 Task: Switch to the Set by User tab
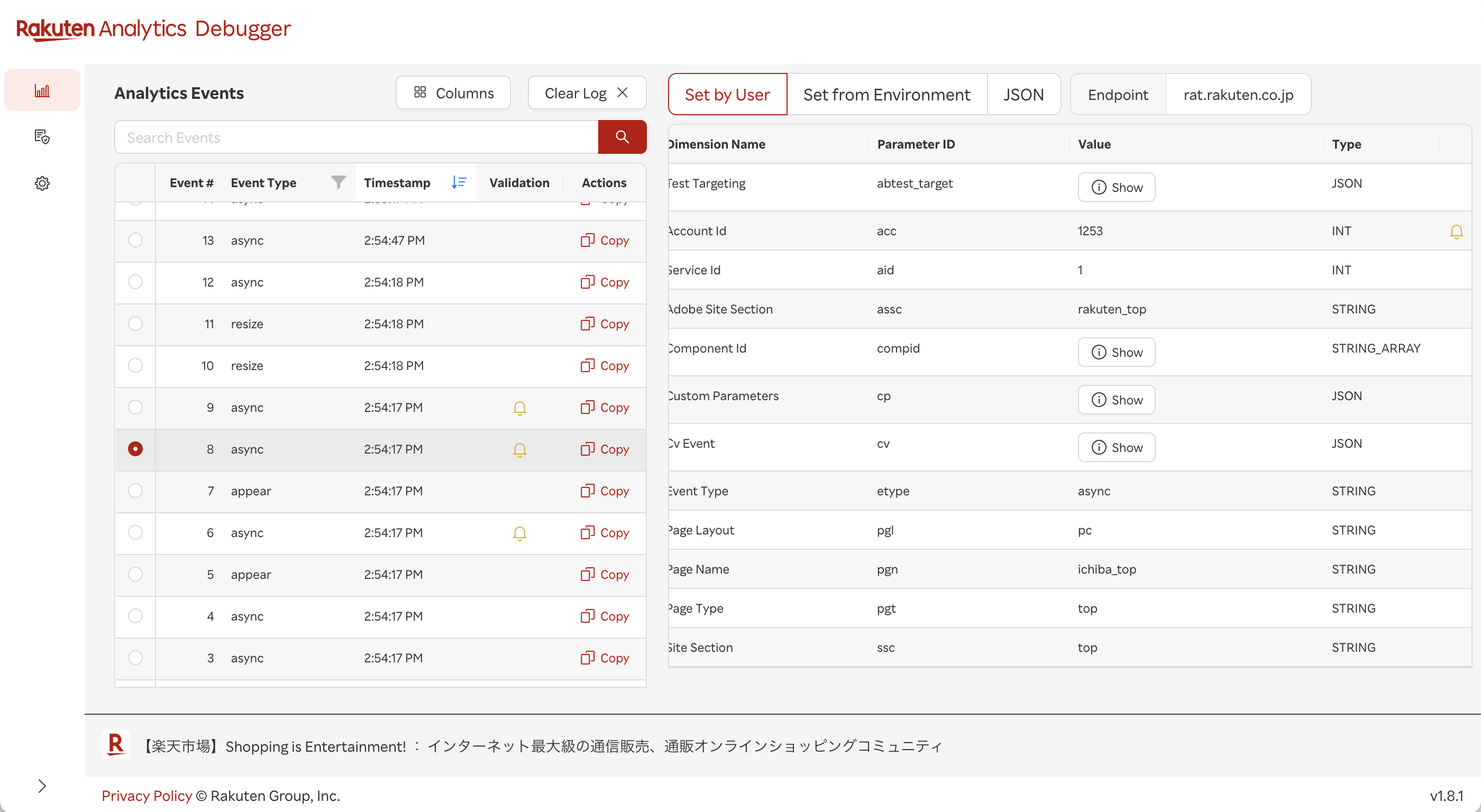coord(727,94)
